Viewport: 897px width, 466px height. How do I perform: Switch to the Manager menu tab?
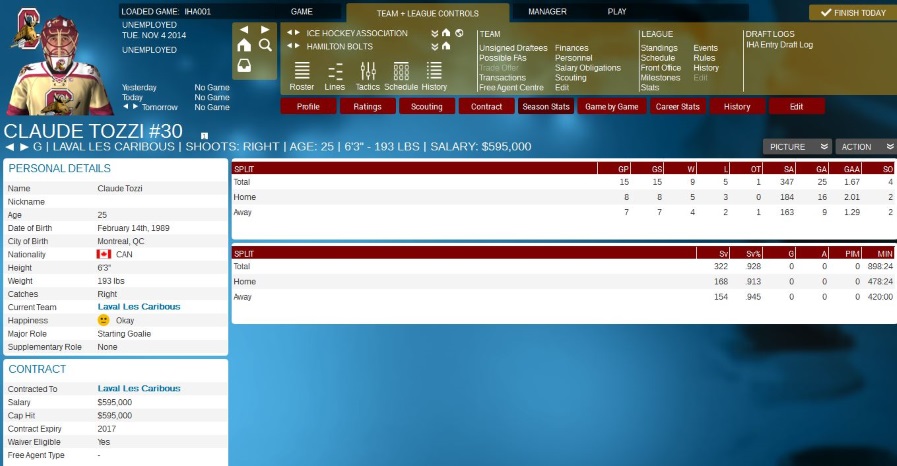click(547, 12)
